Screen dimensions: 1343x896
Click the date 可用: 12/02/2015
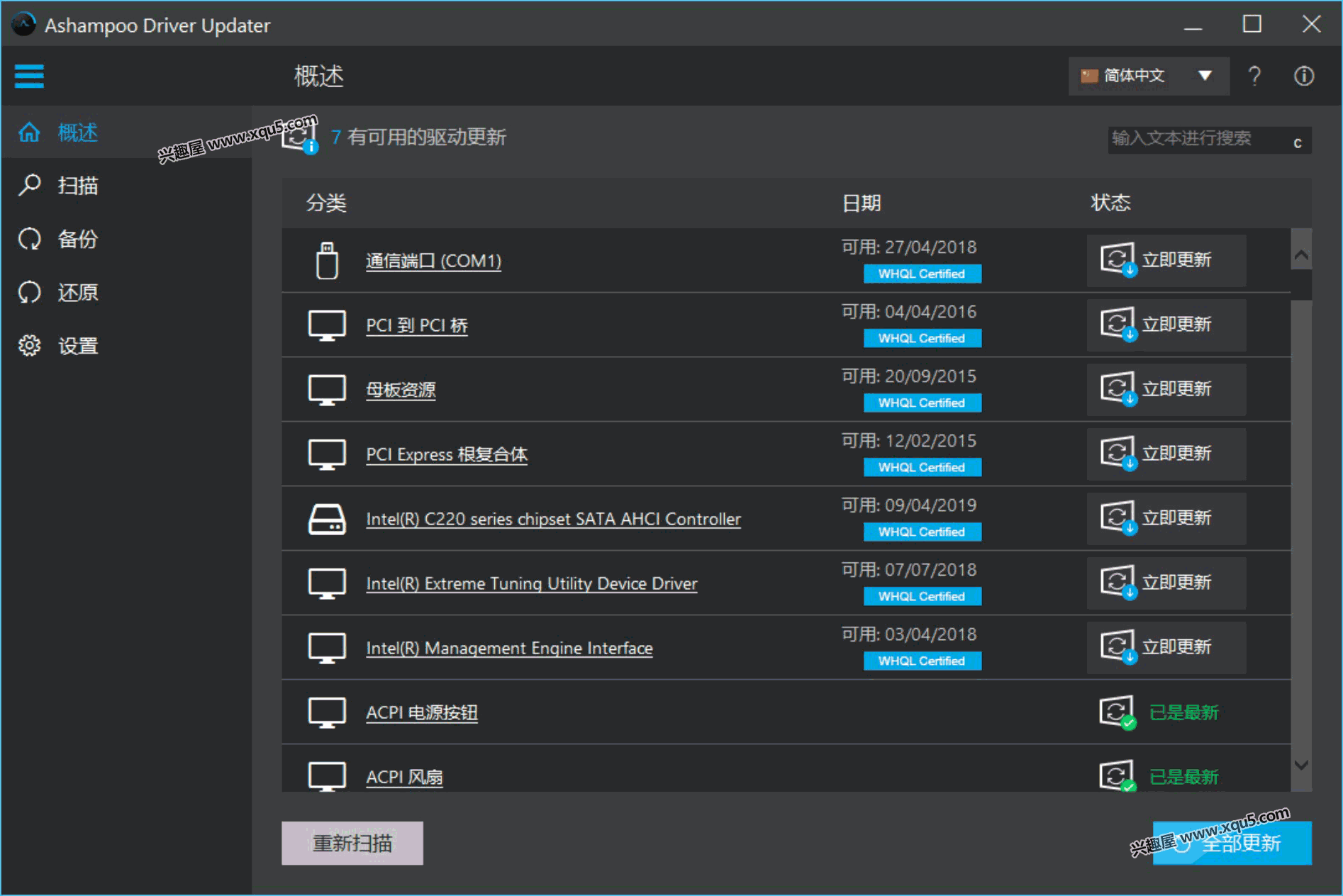click(x=909, y=441)
